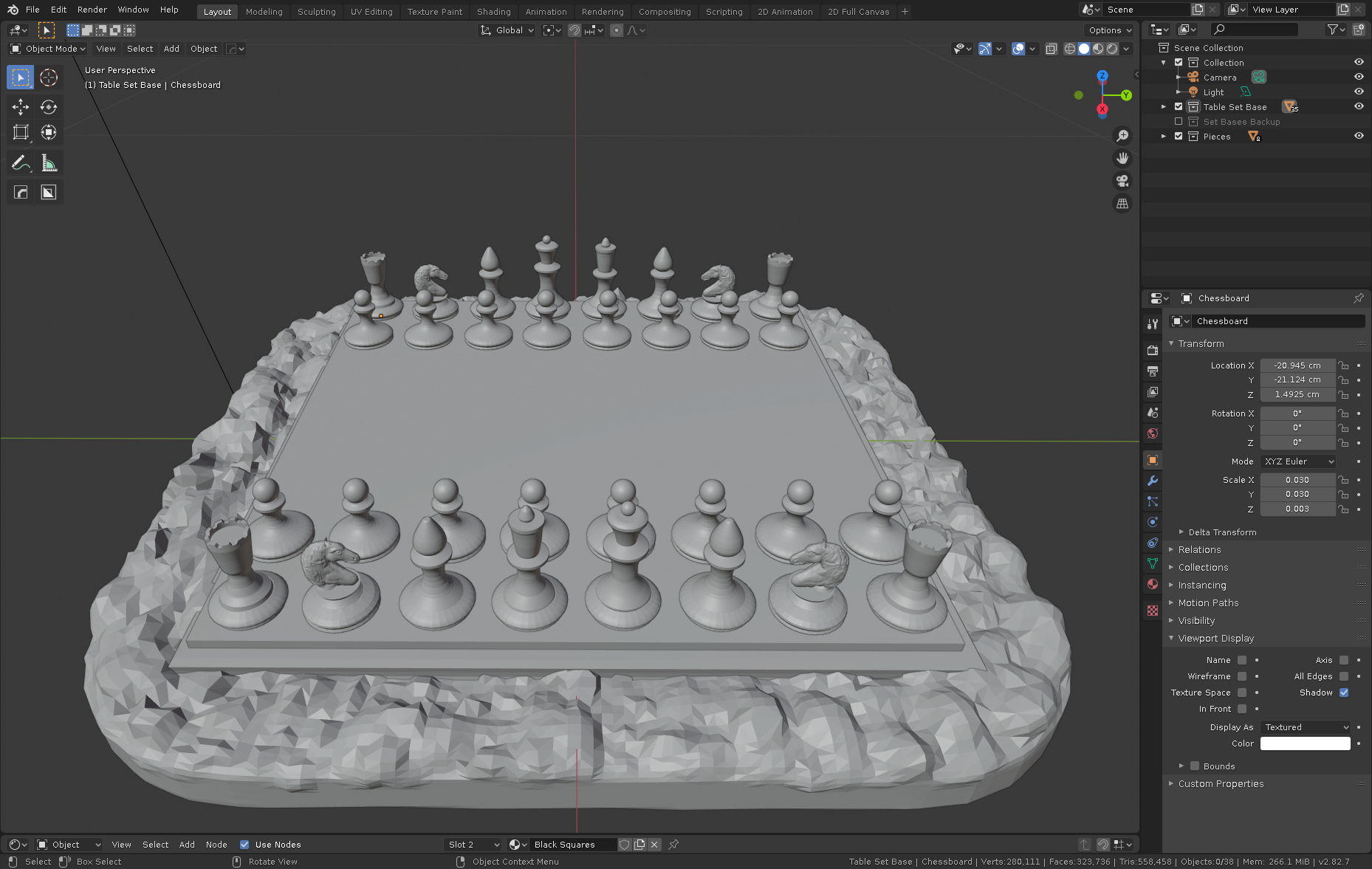The height and width of the screenshot is (869, 1372).
Task: Hide the Light object in viewport
Action: (x=1359, y=92)
